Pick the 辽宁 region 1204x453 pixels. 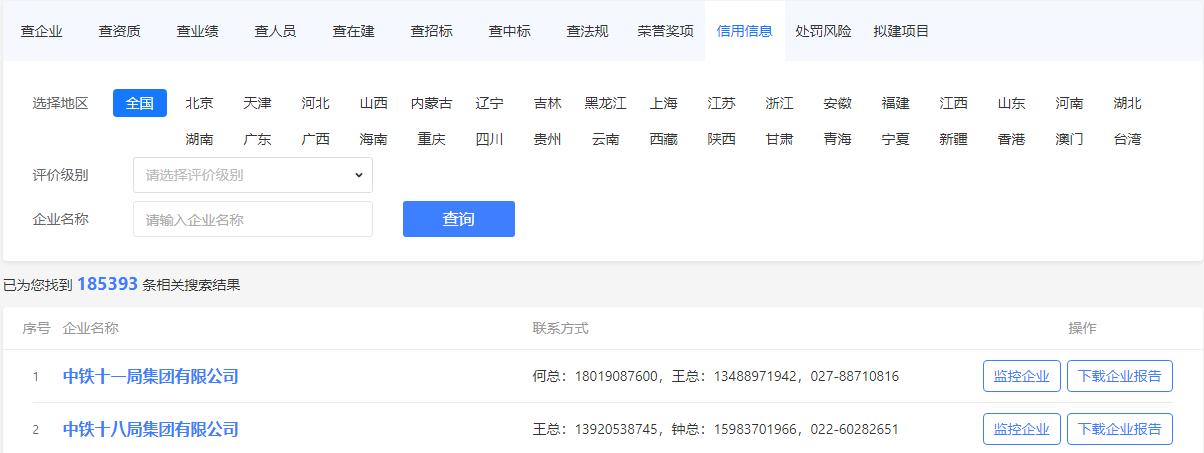[x=489, y=103]
